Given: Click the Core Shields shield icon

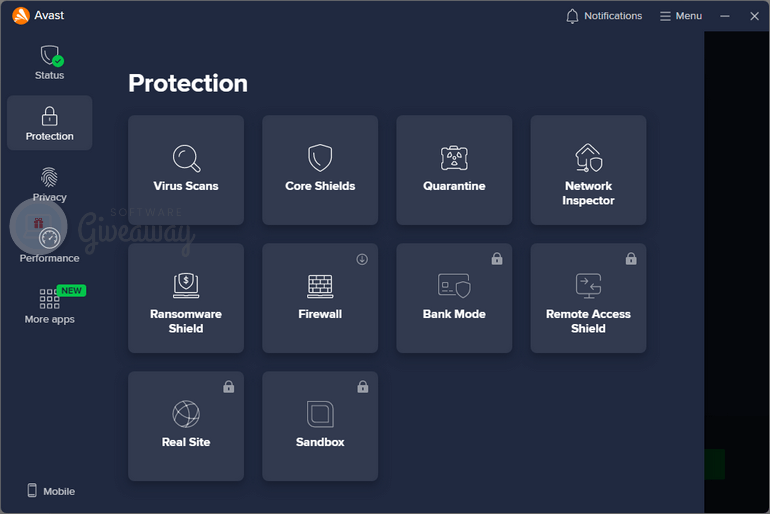Looking at the screenshot, I should pos(320,158).
